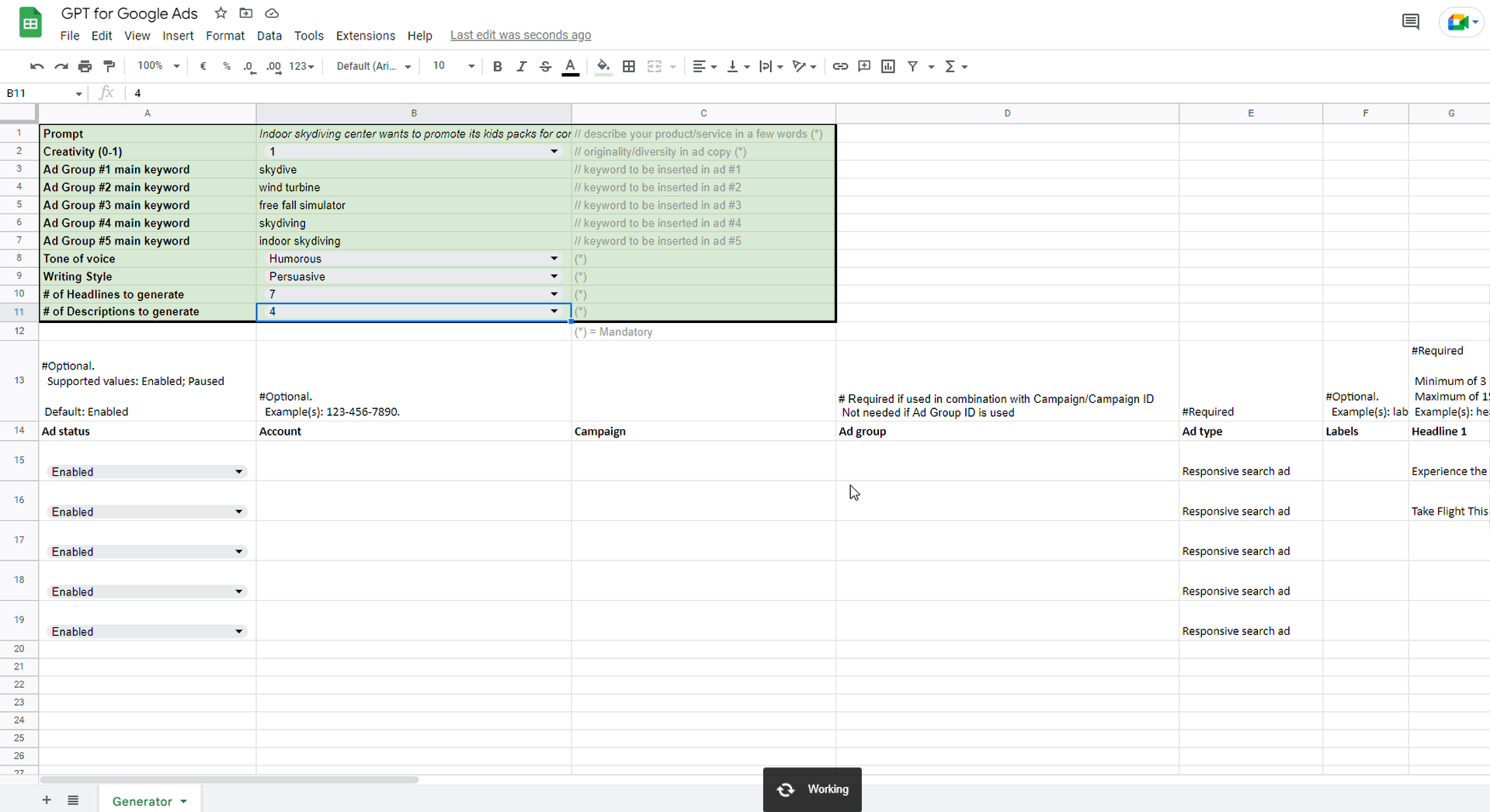Image resolution: width=1490 pixels, height=812 pixels.
Task: Open the Format menu
Action: pyautogui.click(x=225, y=36)
